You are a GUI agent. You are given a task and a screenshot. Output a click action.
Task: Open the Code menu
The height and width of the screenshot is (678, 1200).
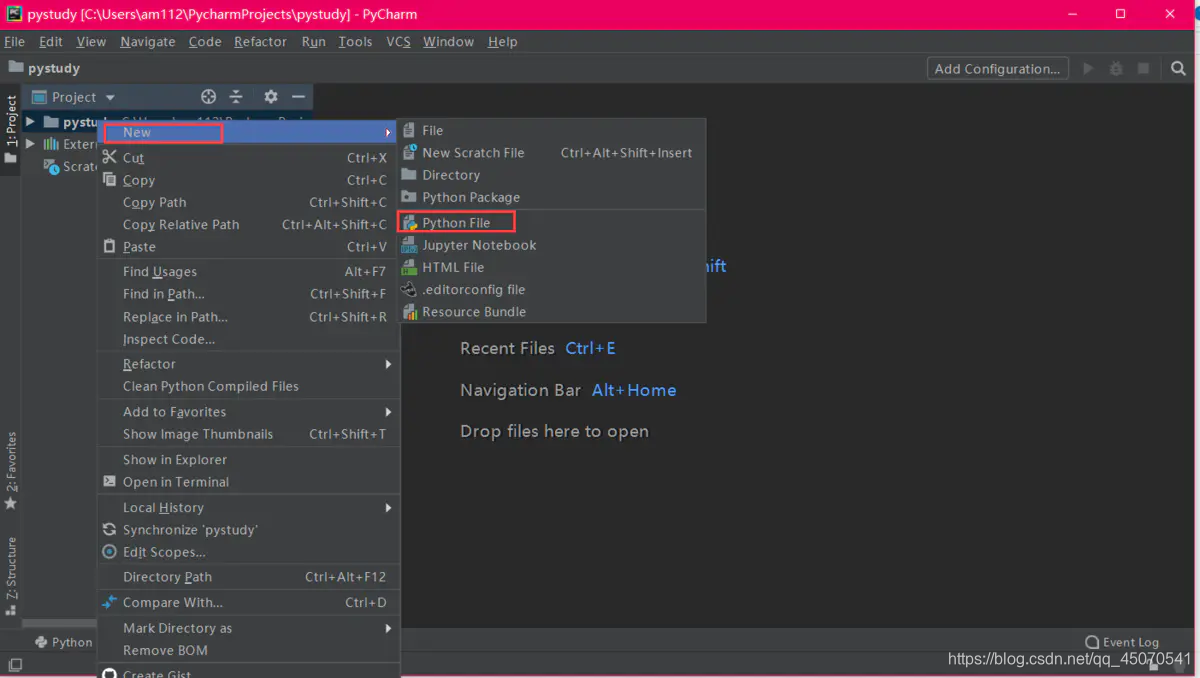(x=205, y=41)
